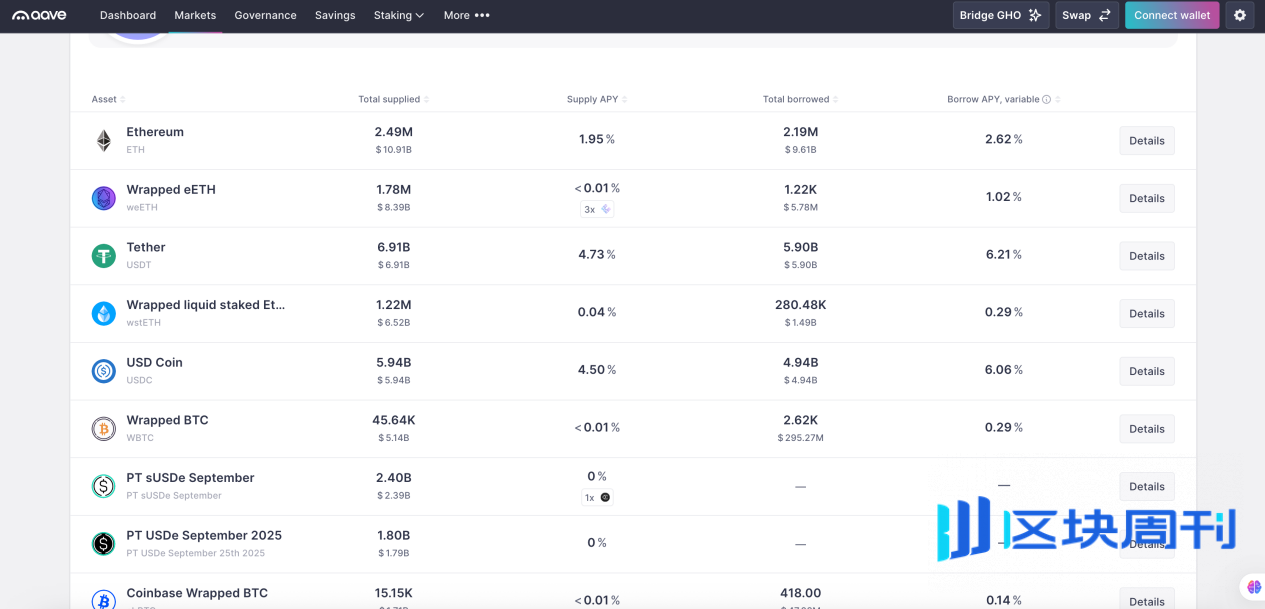Click the 3x incentive badge for weETH
The height and width of the screenshot is (609, 1265).
(597, 209)
